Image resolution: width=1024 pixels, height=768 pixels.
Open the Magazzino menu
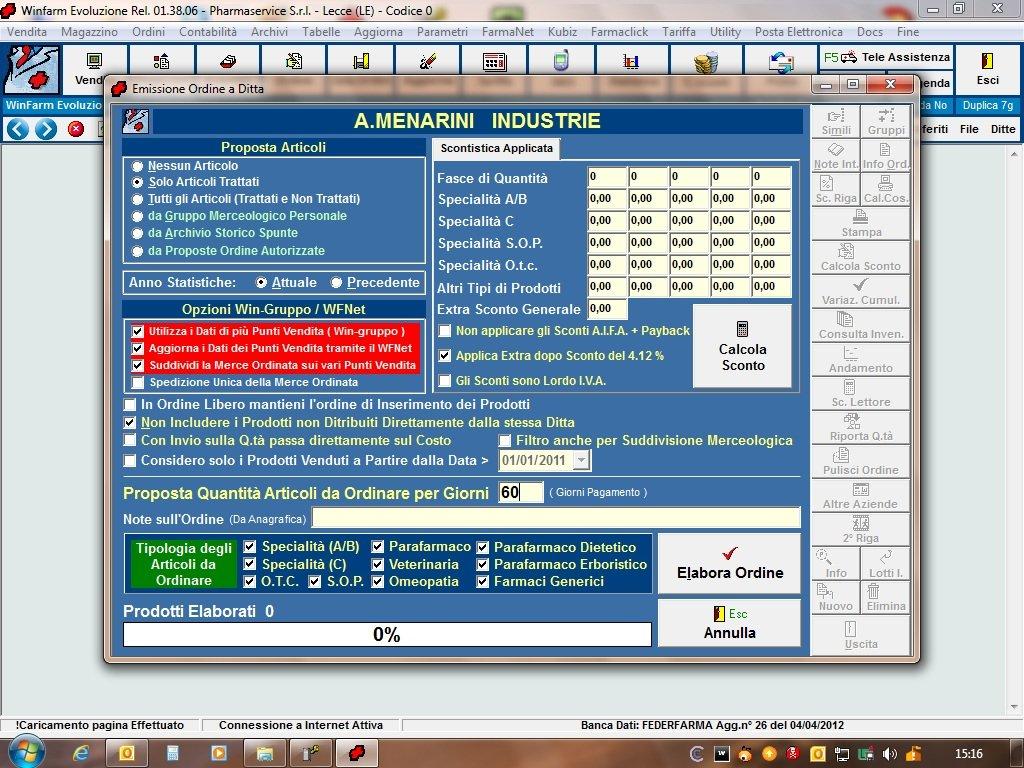pyautogui.click(x=89, y=32)
